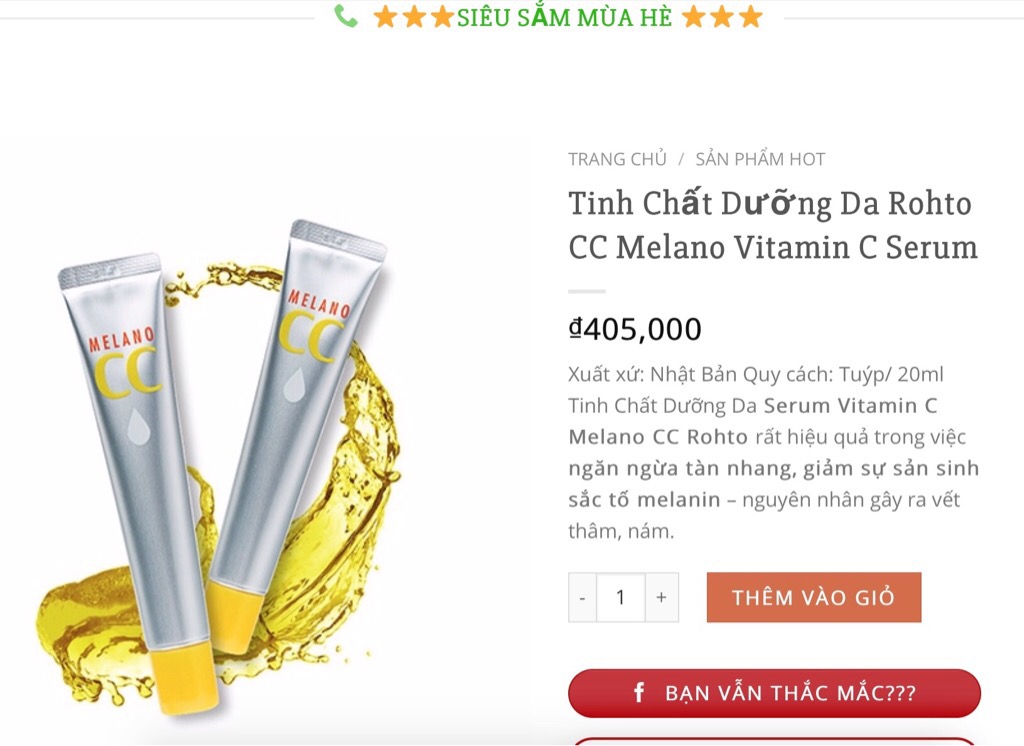Viewport: 1024px width, 746px height.
Task: Add product with THÊM VÀO GIỎ button
Action: pos(814,597)
